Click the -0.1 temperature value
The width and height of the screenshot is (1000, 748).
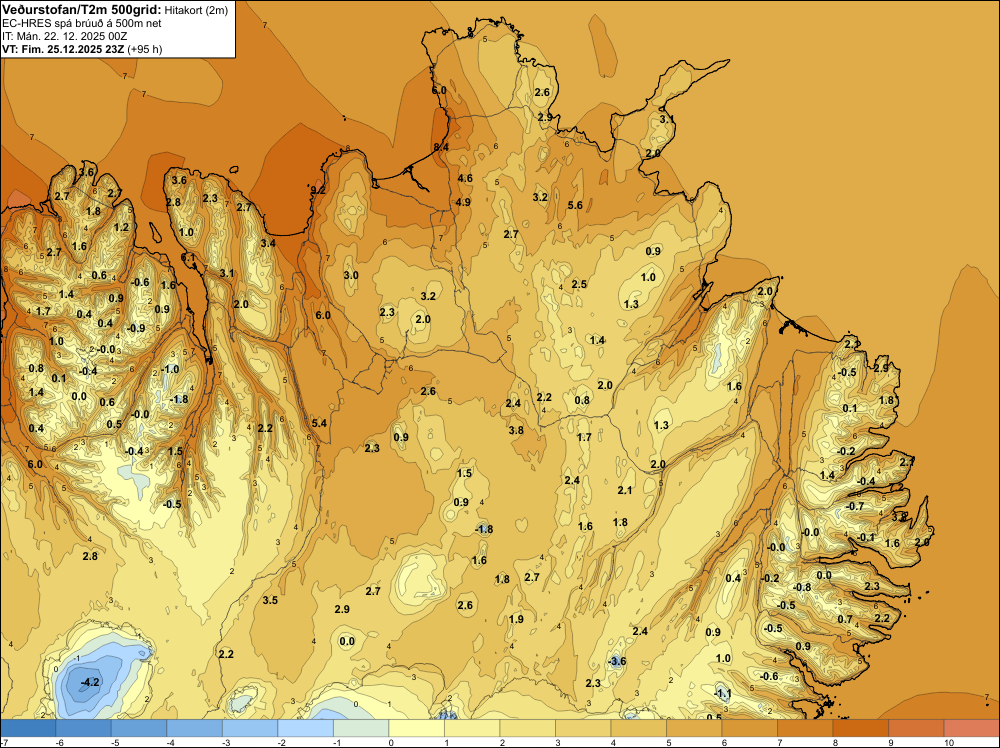866,538
